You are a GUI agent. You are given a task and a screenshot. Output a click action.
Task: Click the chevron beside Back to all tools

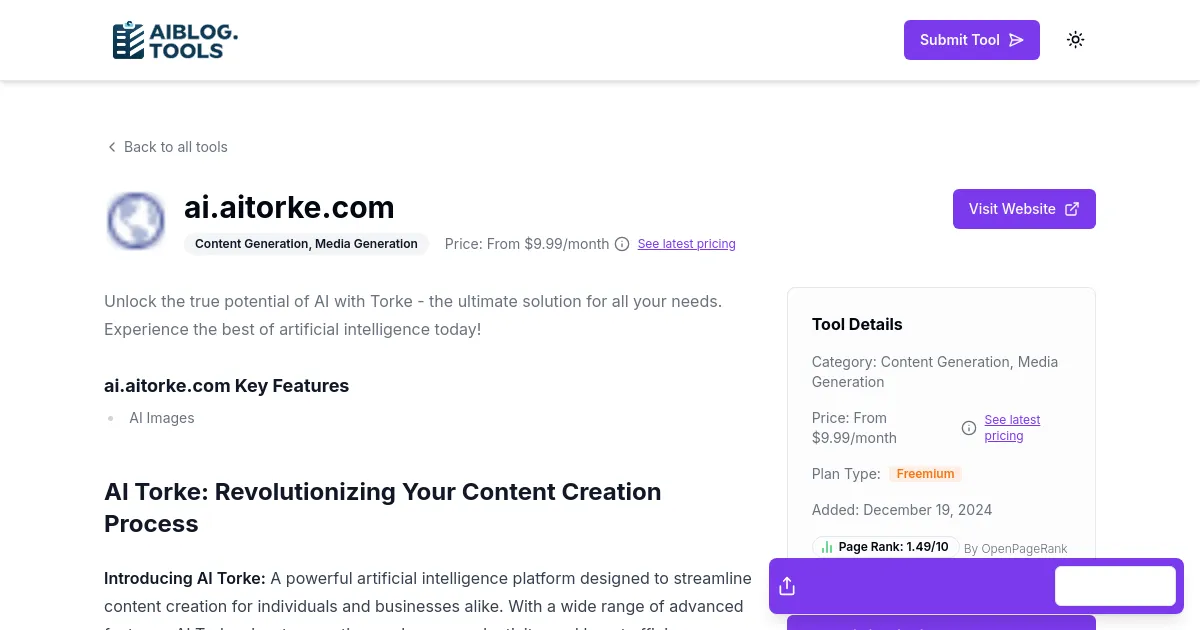coord(112,147)
